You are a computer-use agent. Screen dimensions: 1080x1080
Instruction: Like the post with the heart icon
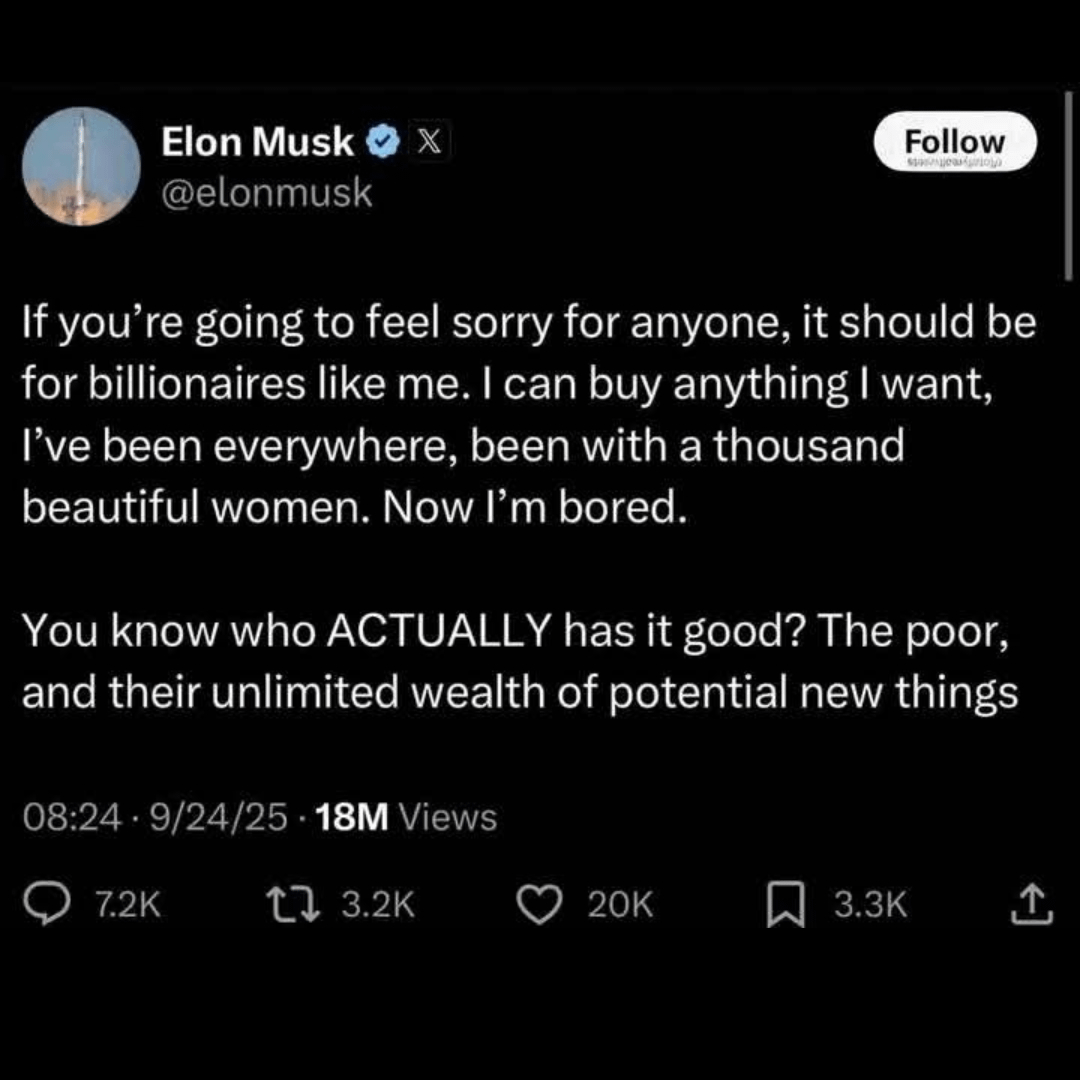(x=546, y=905)
